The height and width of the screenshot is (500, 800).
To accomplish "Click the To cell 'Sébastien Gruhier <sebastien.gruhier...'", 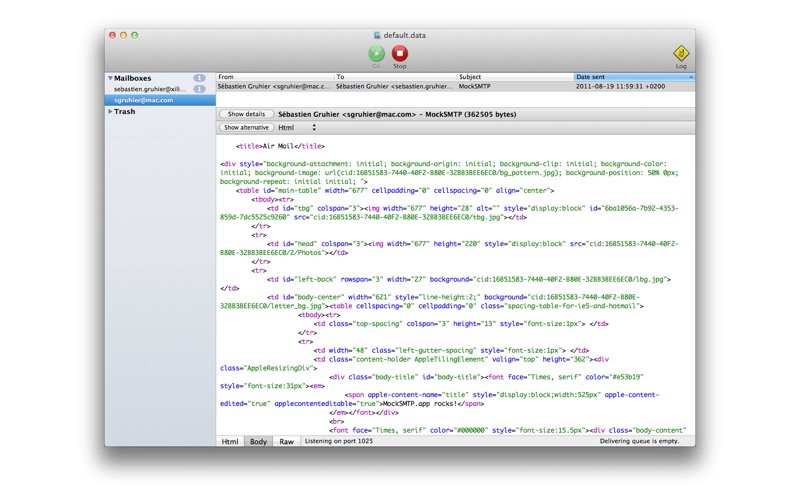I will (x=394, y=87).
